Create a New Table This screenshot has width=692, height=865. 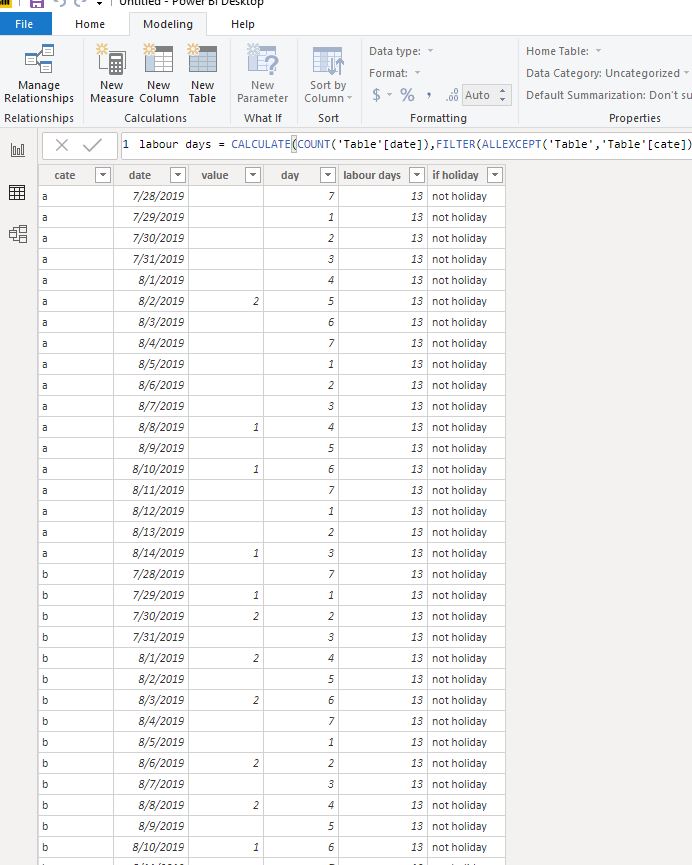pos(202,74)
